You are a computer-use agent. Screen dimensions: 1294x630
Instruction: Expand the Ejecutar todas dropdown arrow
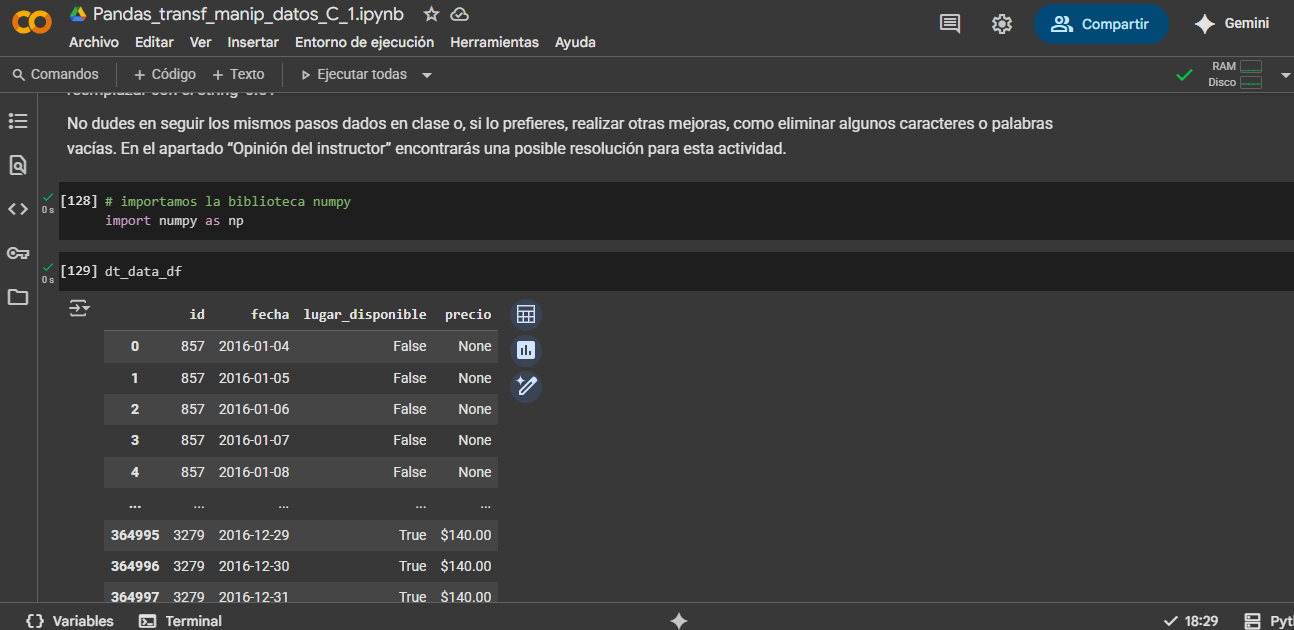pos(427,75)
